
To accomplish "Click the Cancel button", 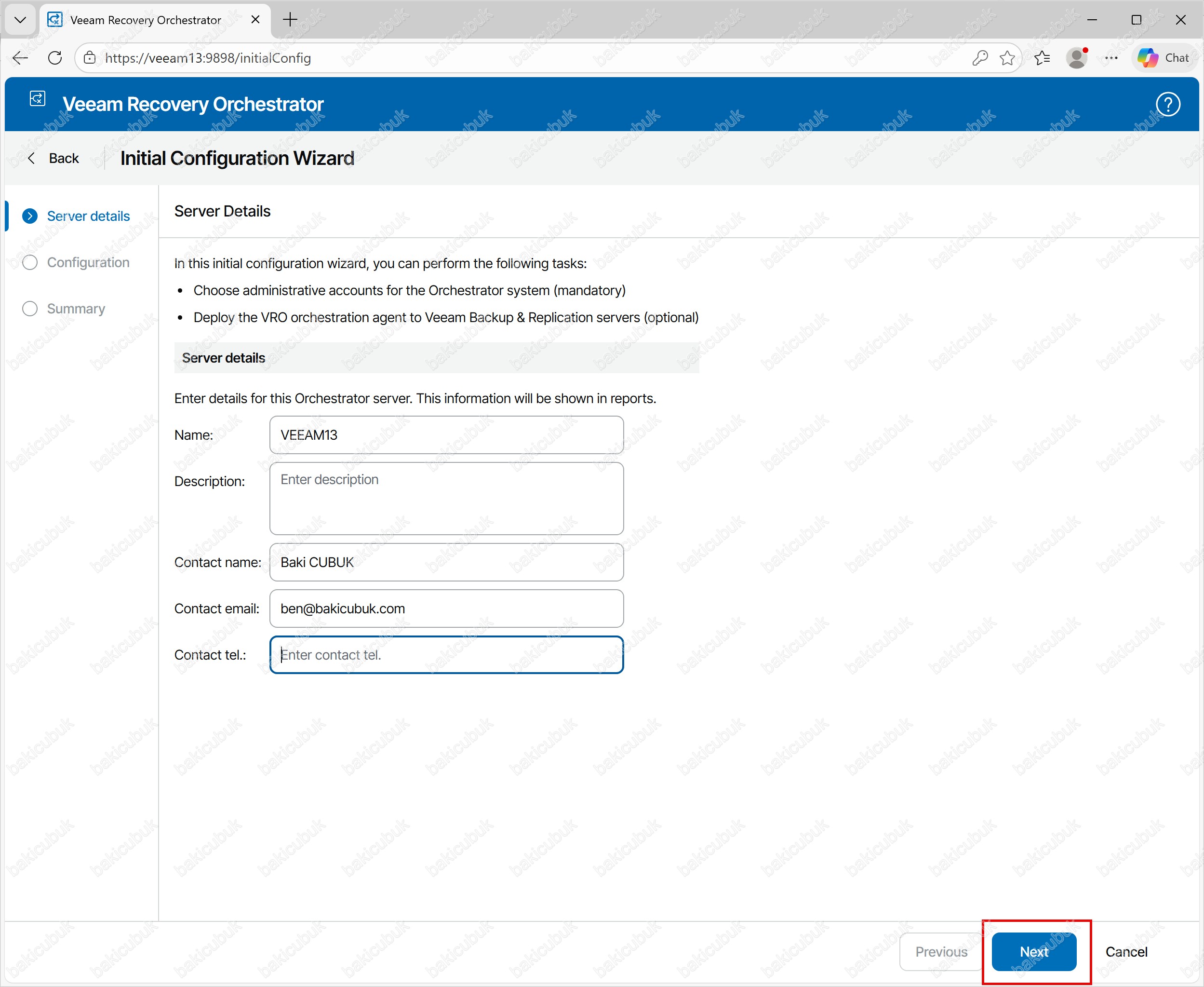I will (1125, 952).
